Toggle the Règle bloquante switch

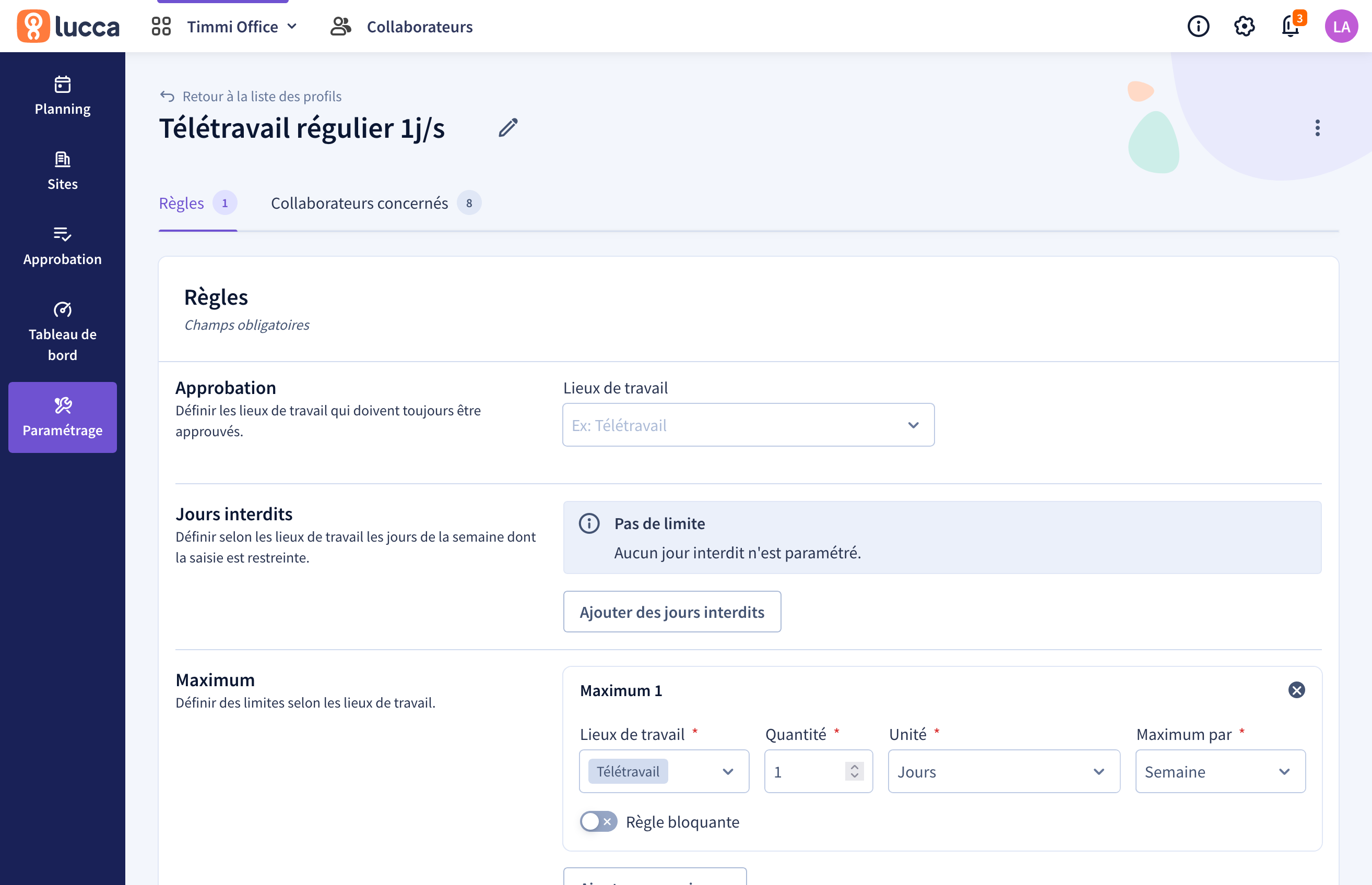598,821
